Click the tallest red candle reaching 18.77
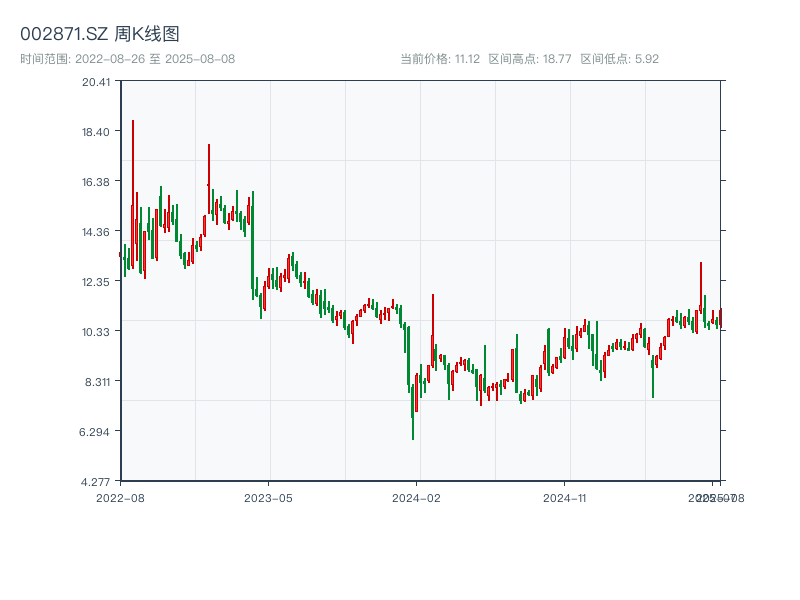Screen dimensions: 800x600 click(132, 190)
